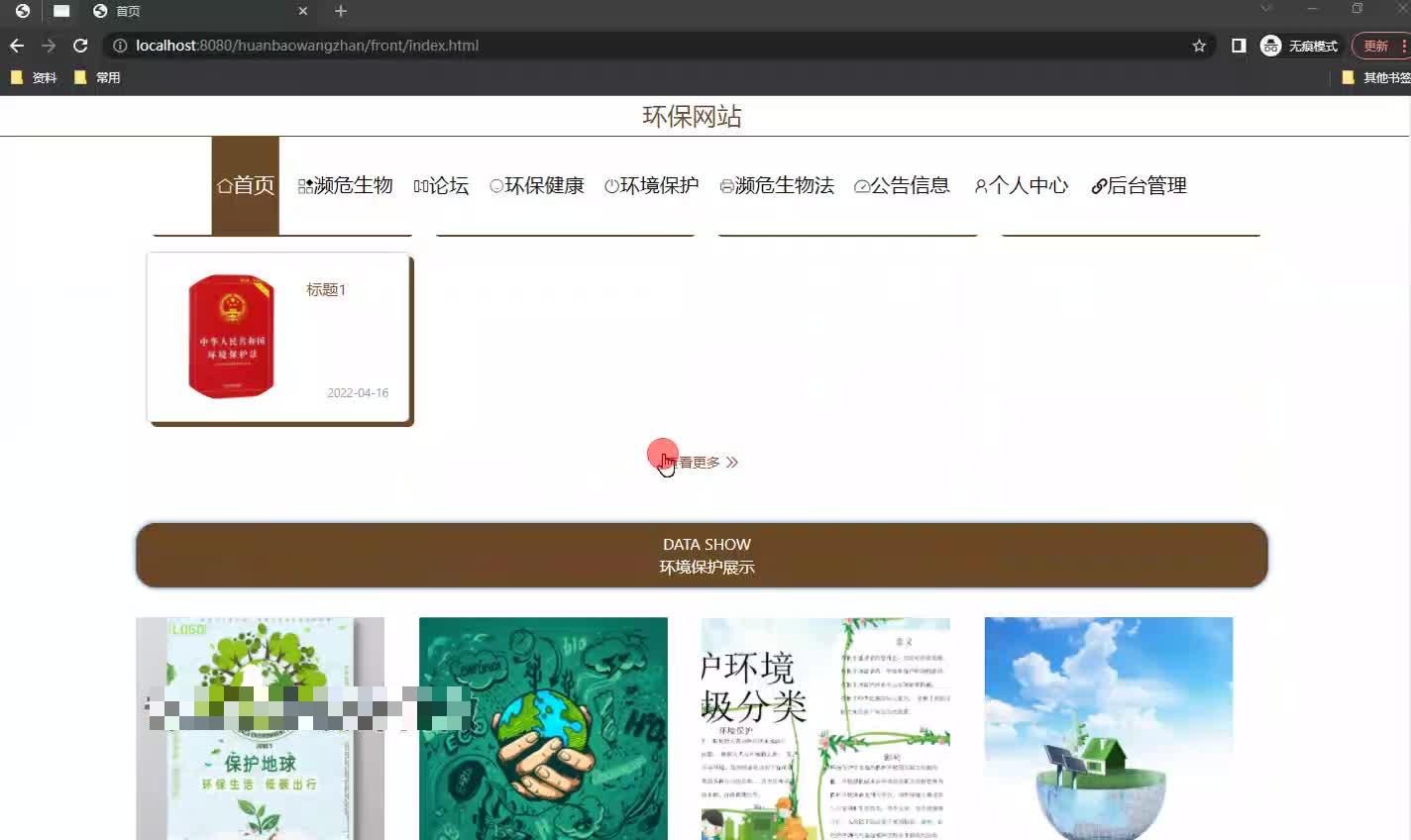Click the incognito mode icon in address bar
This screenshot has height=840, width=1411.
[1270, 45]
